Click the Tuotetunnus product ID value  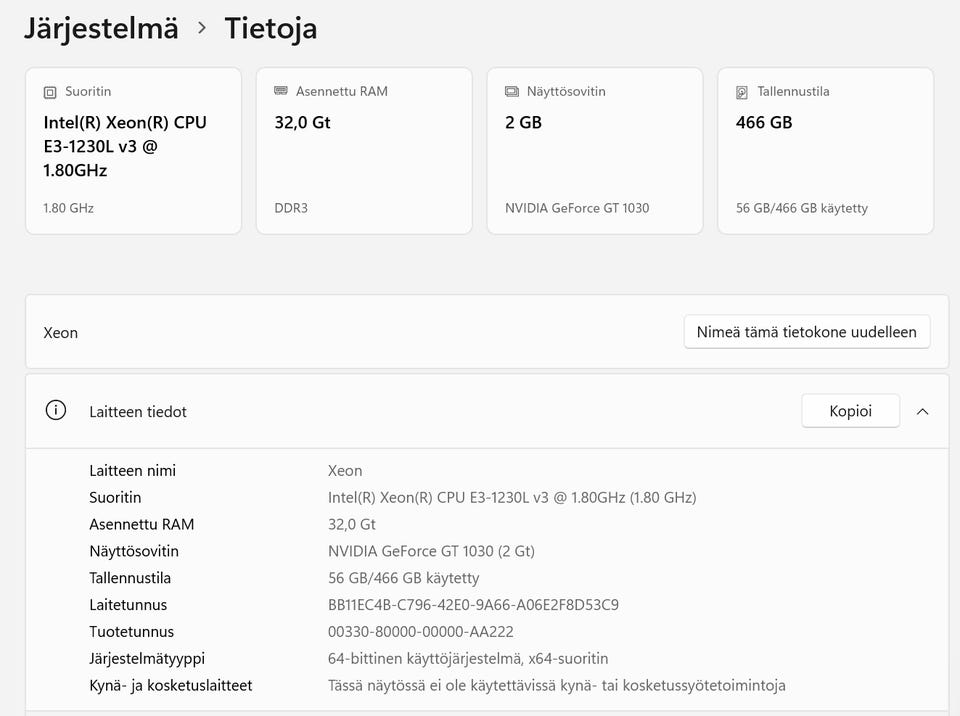tap(421, 631)
